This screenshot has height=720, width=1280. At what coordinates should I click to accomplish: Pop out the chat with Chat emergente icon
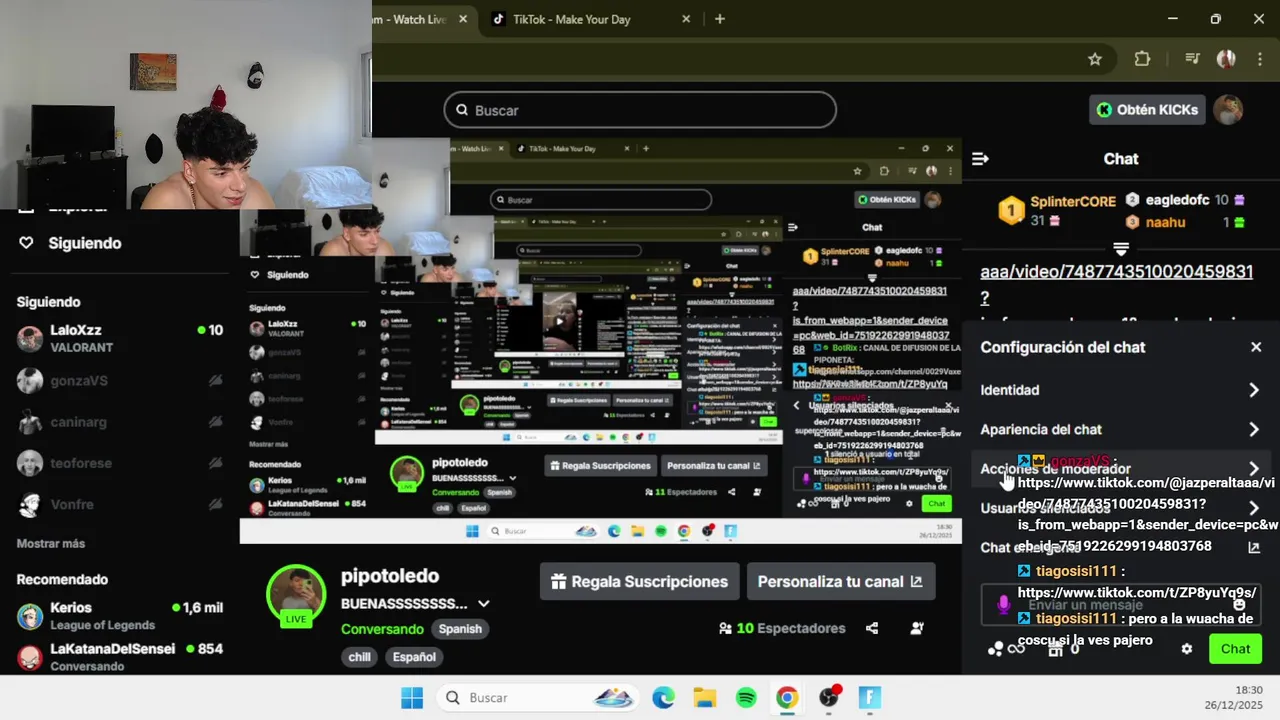tap(1254, 547)
